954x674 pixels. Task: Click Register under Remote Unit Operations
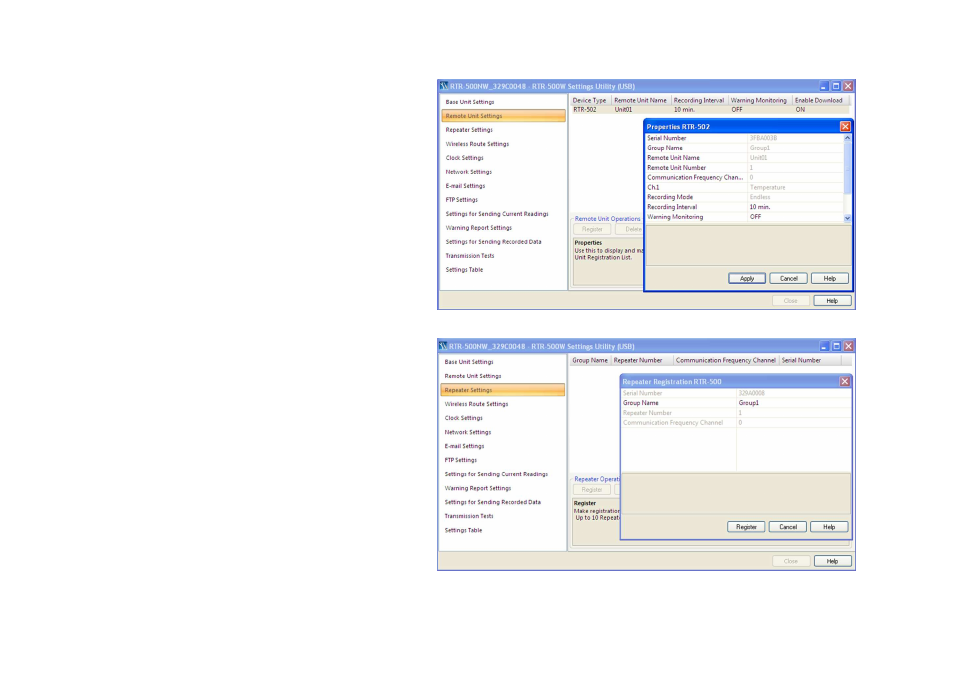coord(592,229)
